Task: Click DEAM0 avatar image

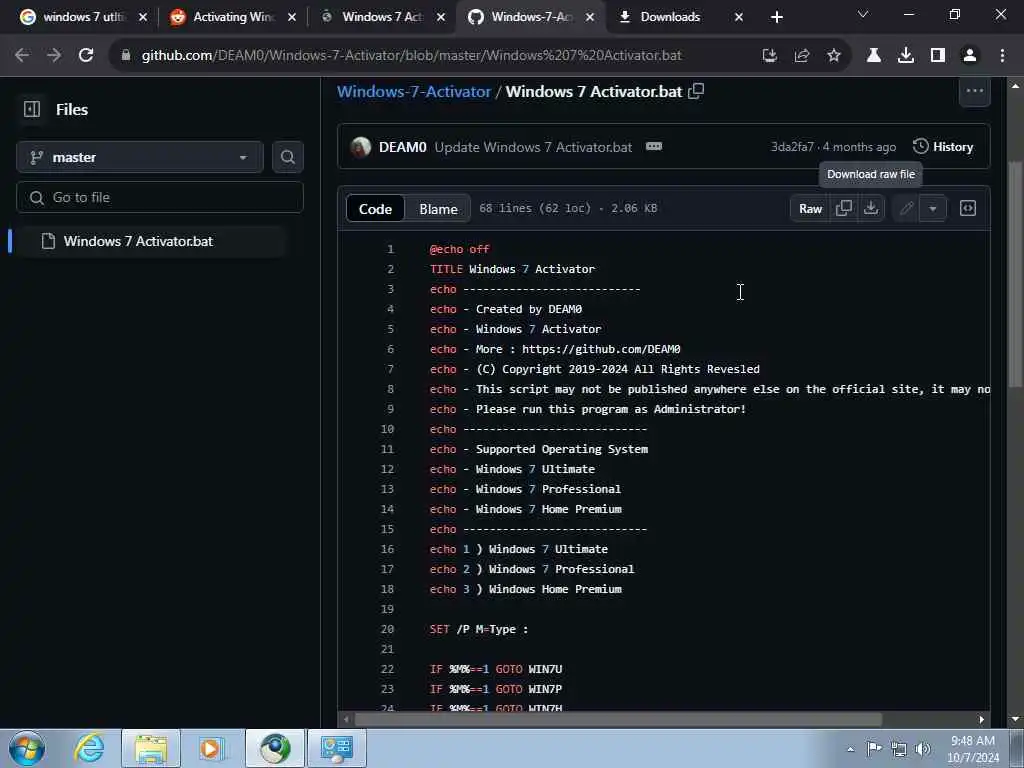Action: tap(360, 147)
